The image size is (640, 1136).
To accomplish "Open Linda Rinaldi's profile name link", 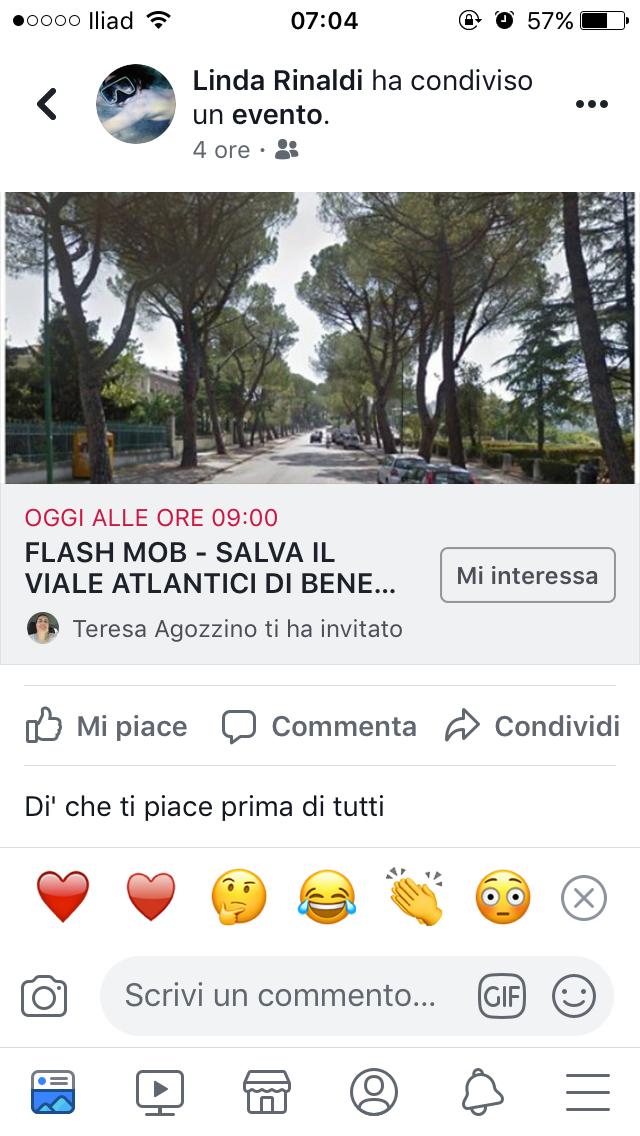I will (279, 80).
